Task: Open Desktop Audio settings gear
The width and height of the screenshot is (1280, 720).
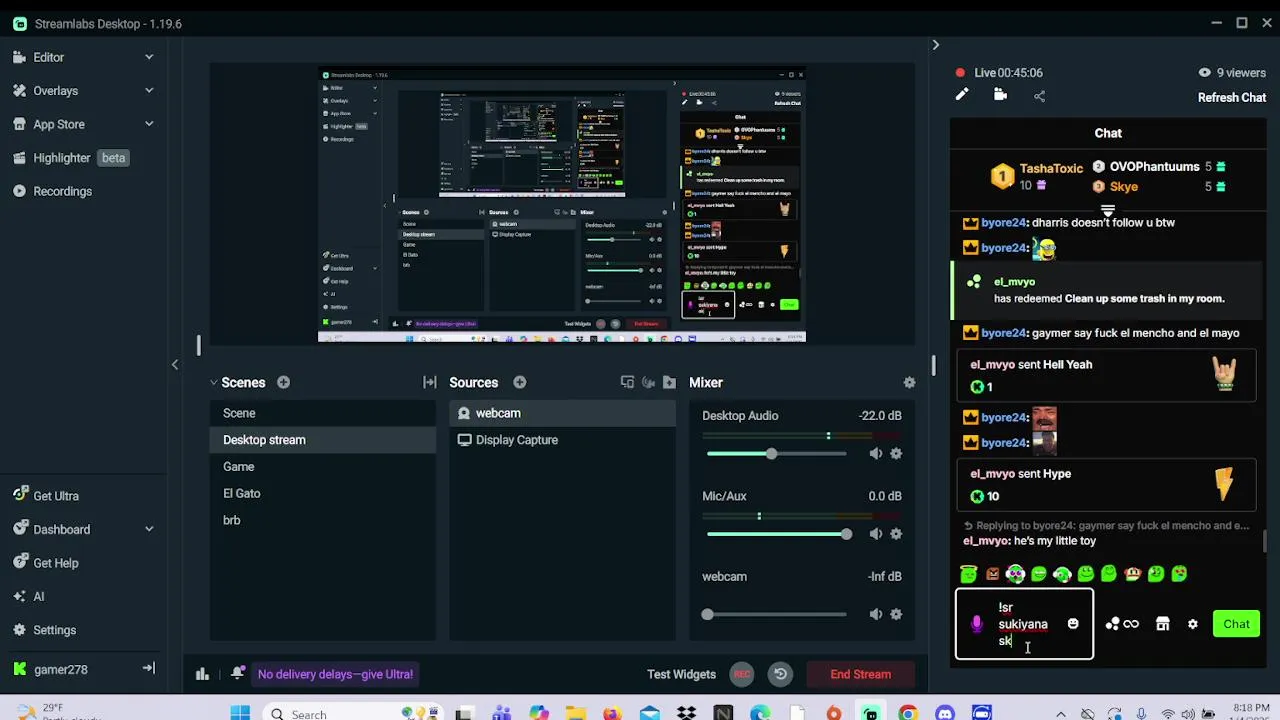Action: tap(896, 454)
